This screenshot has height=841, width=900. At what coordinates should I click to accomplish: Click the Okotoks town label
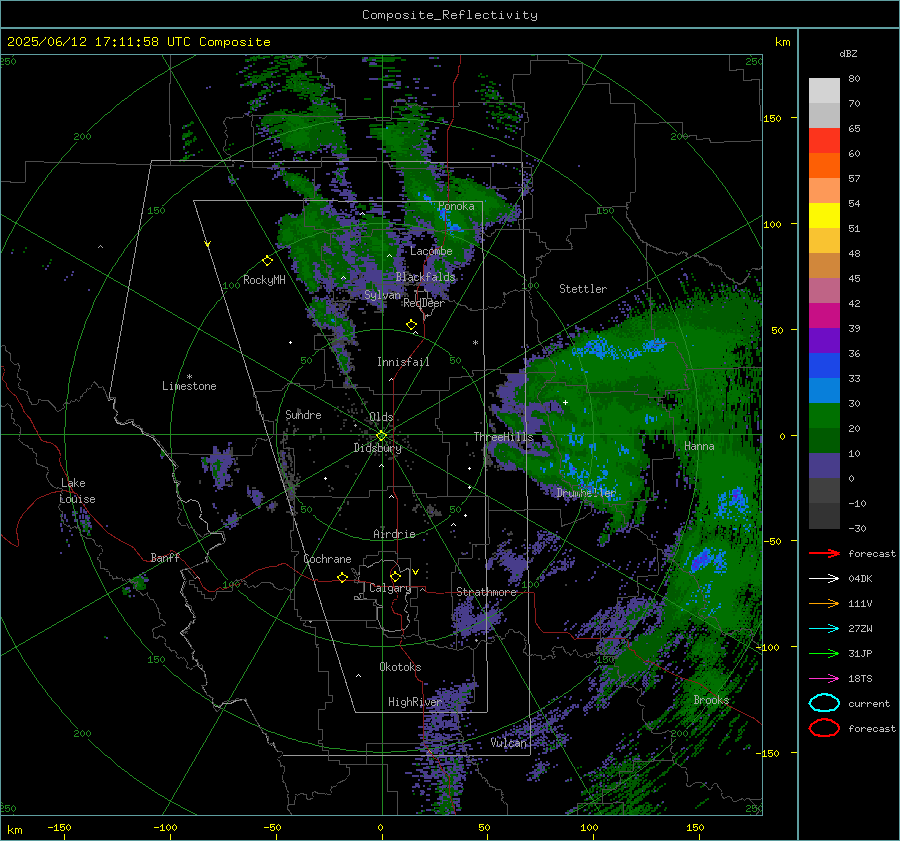click(x=400, y=667)
